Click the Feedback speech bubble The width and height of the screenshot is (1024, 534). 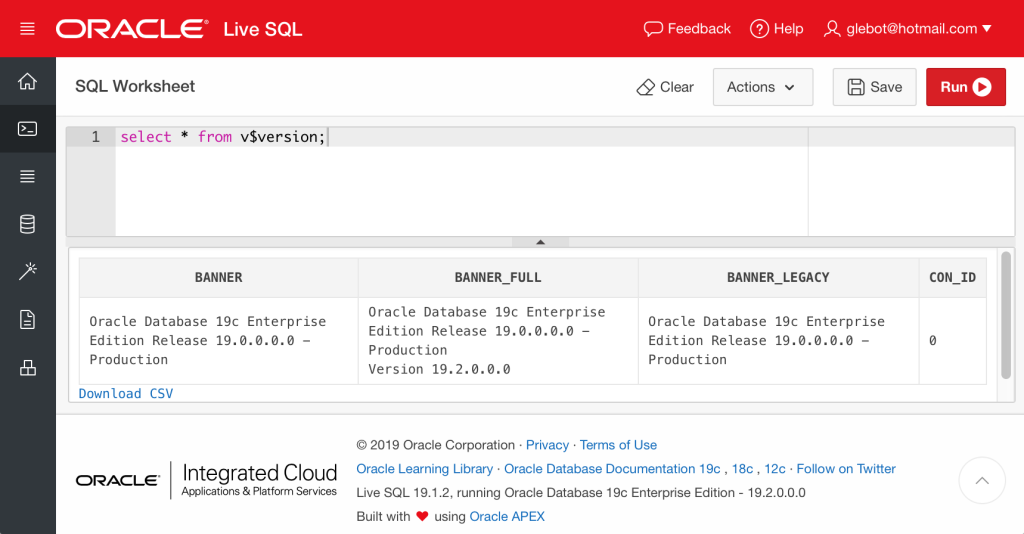687,29
